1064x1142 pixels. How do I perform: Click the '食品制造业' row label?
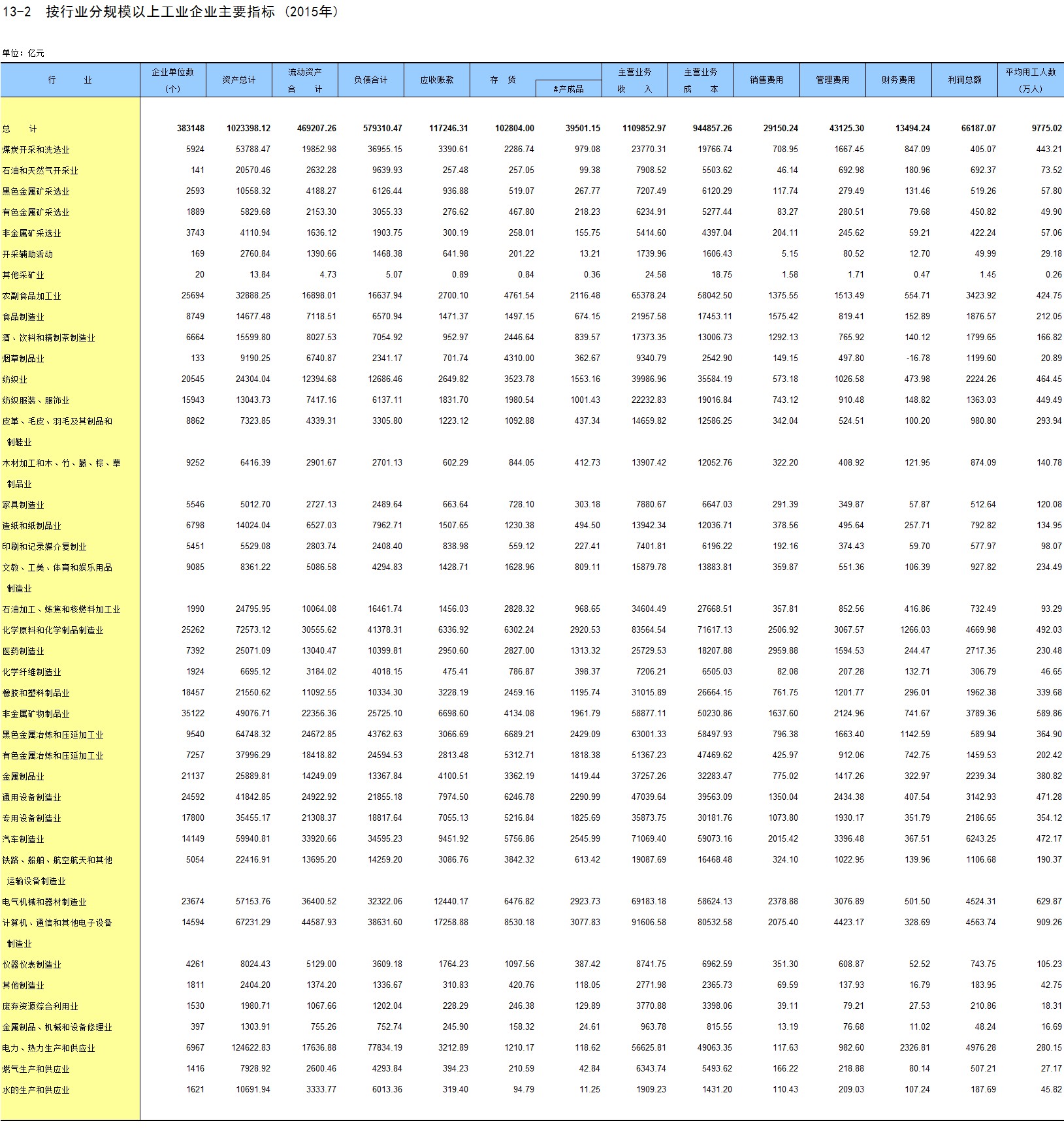coord(24,317)
